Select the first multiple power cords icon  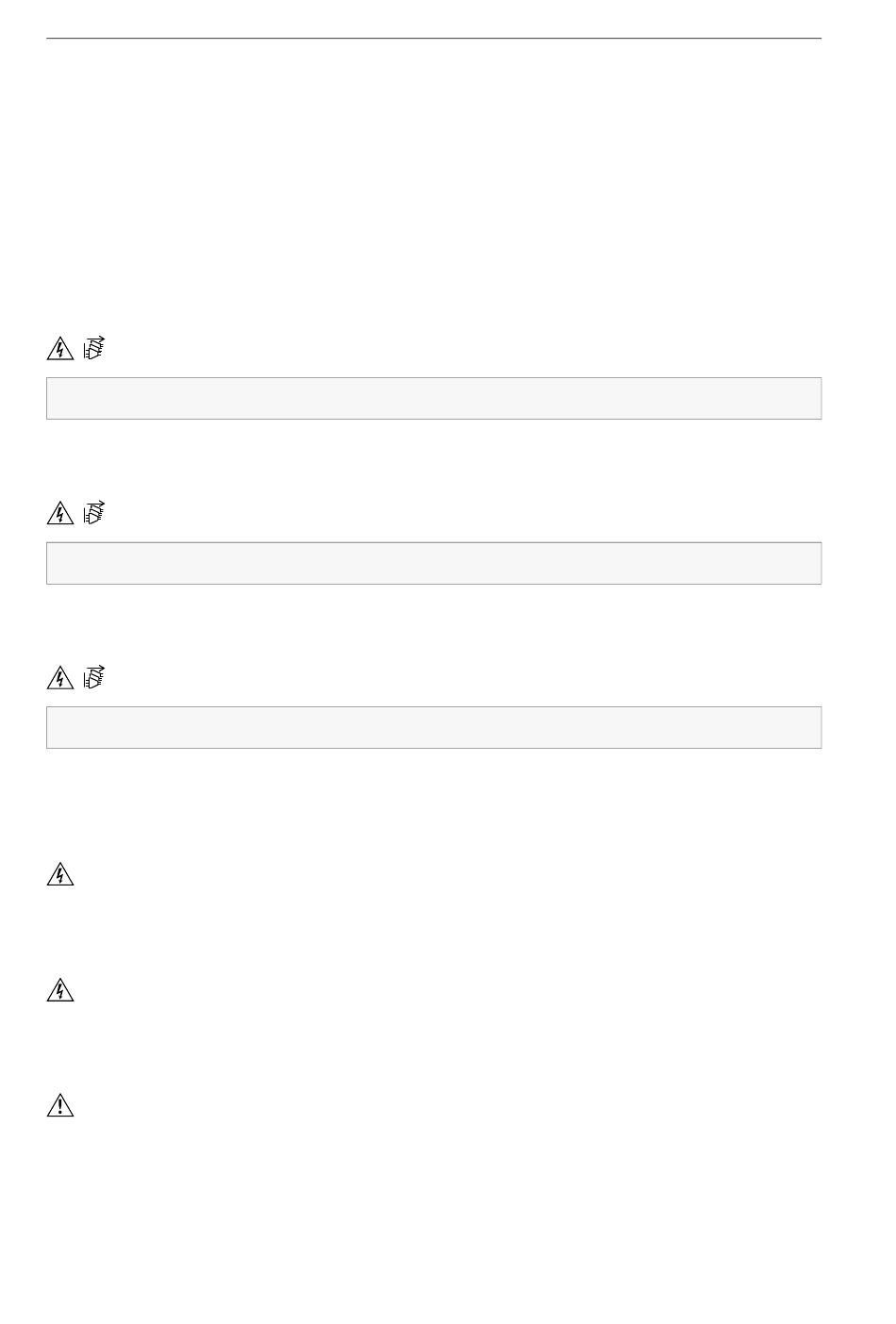click(94, 348)
